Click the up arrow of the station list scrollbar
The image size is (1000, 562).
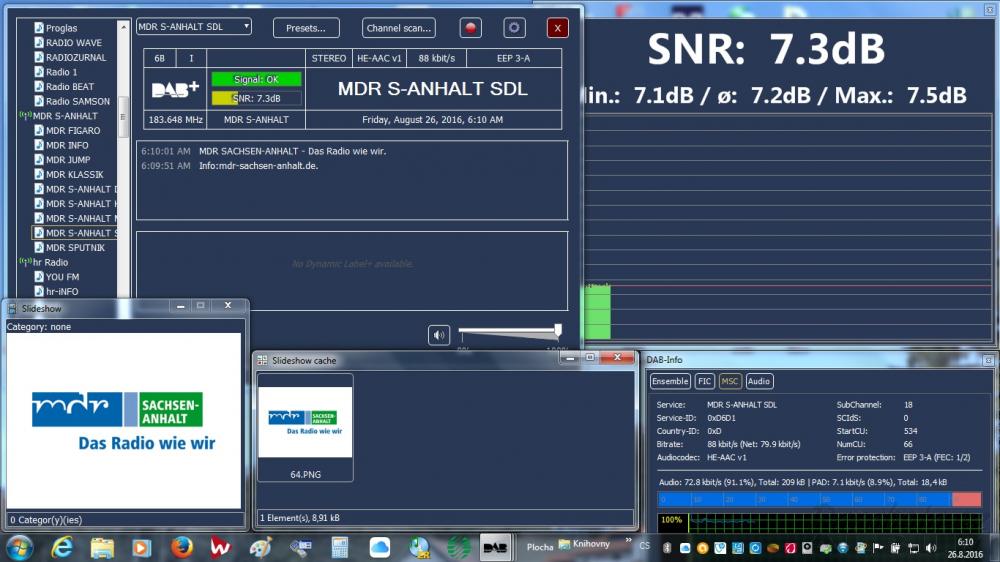tap(124, 27)
